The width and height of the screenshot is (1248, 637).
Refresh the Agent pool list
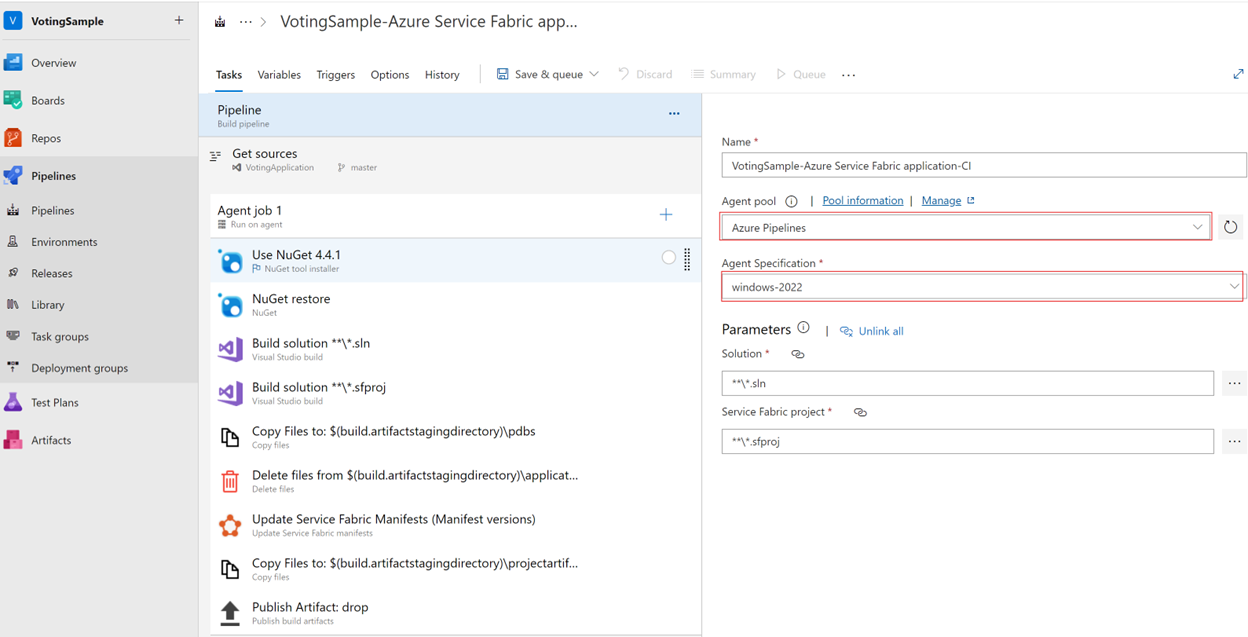(1230, 227)
